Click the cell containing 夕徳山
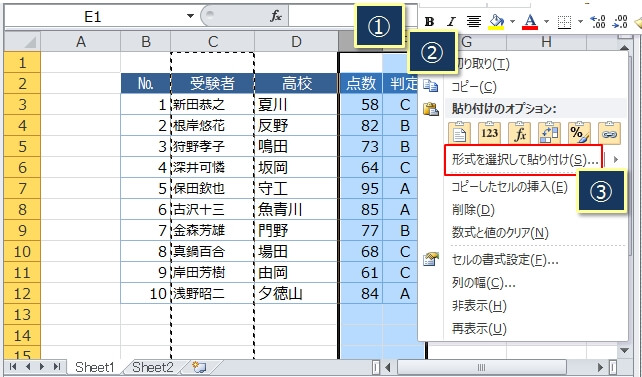This screenshot has width=642, height=377. (x=296, y=293)
